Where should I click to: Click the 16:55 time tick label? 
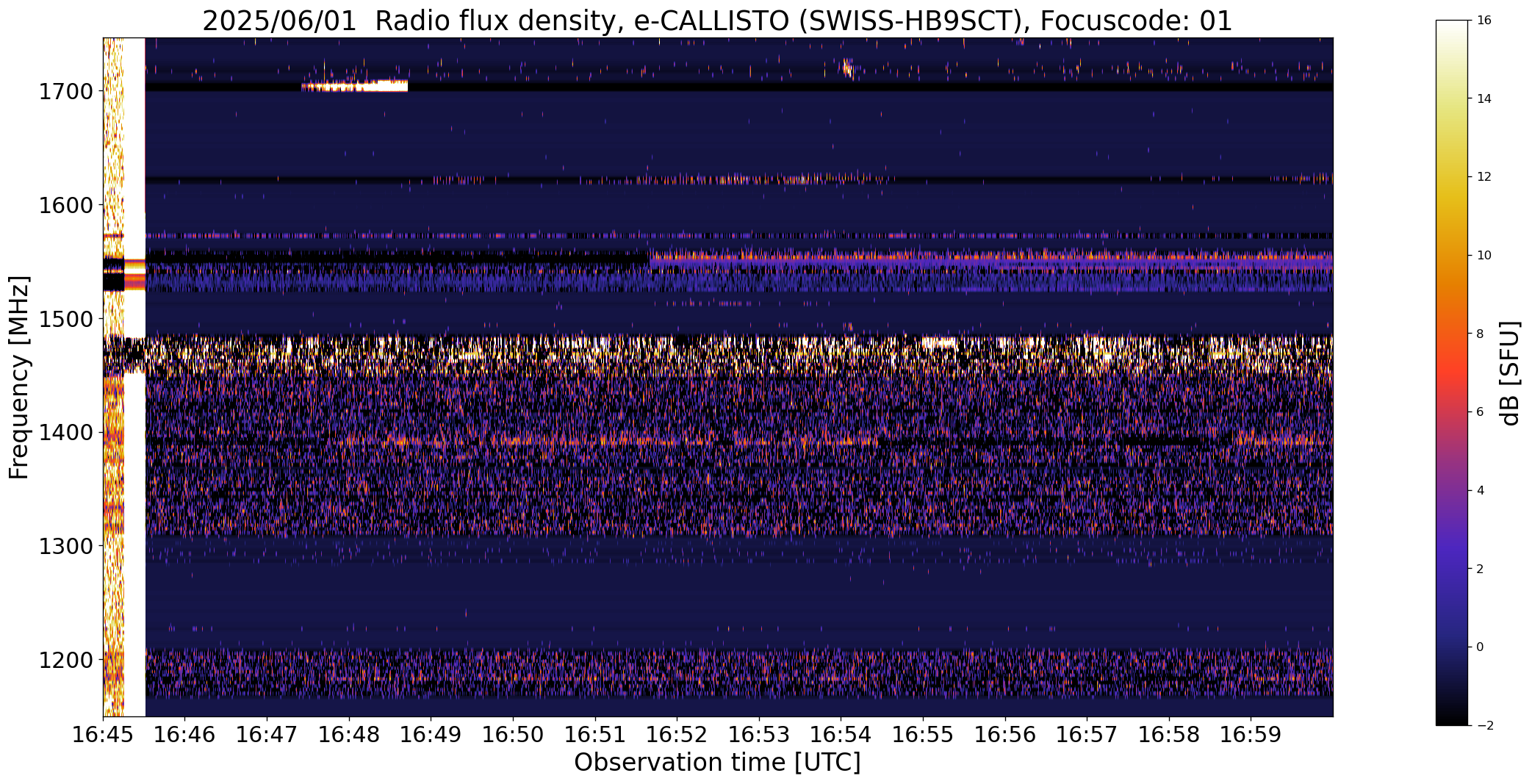pos(924,735)
